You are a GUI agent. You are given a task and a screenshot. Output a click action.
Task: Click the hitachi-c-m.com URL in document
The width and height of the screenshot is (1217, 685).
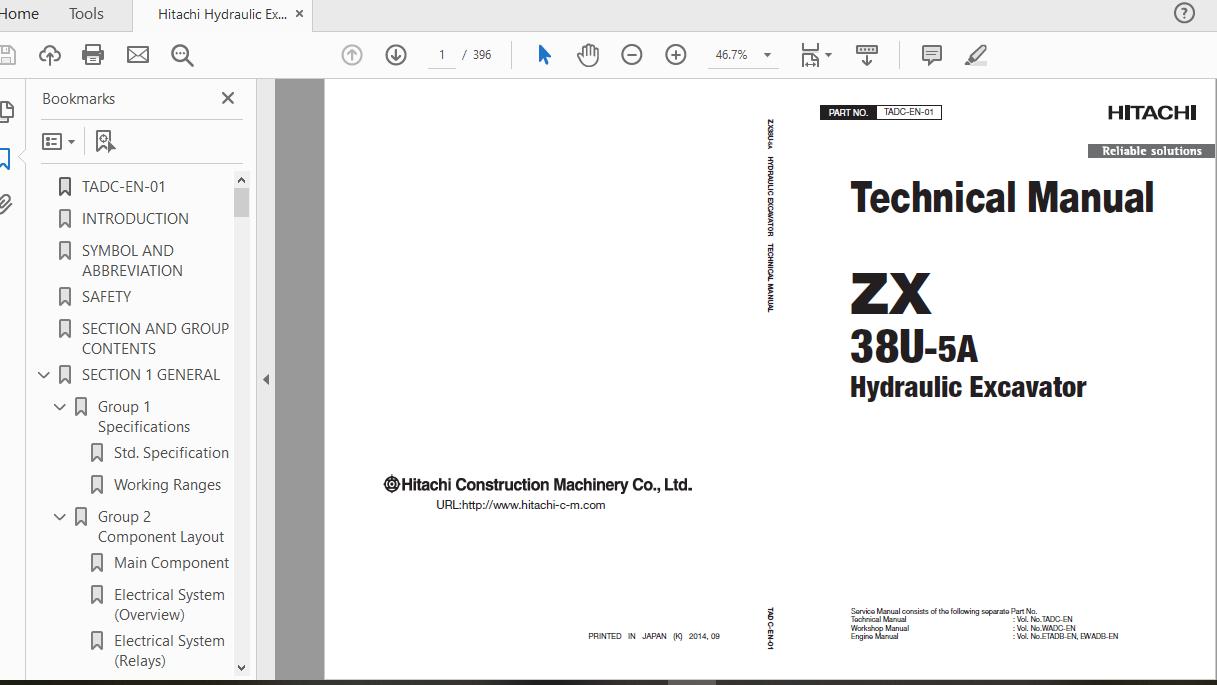click(x=520, y=505)
